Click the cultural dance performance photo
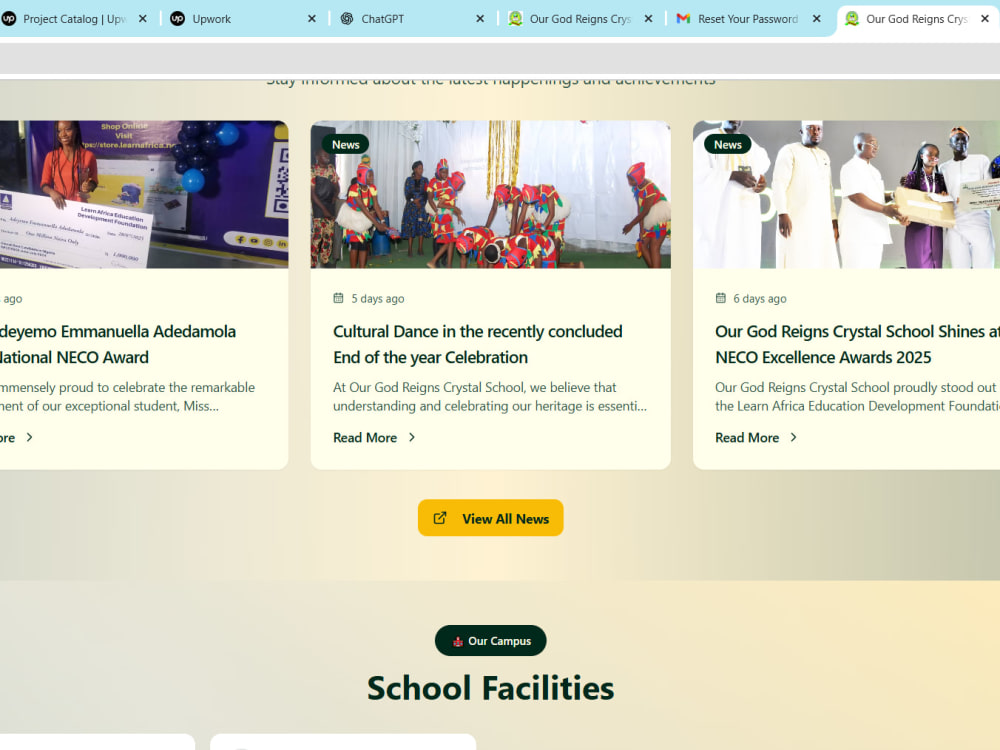Image resolution: width=1000 pixels, height=750 pixels. pos(490,195)
